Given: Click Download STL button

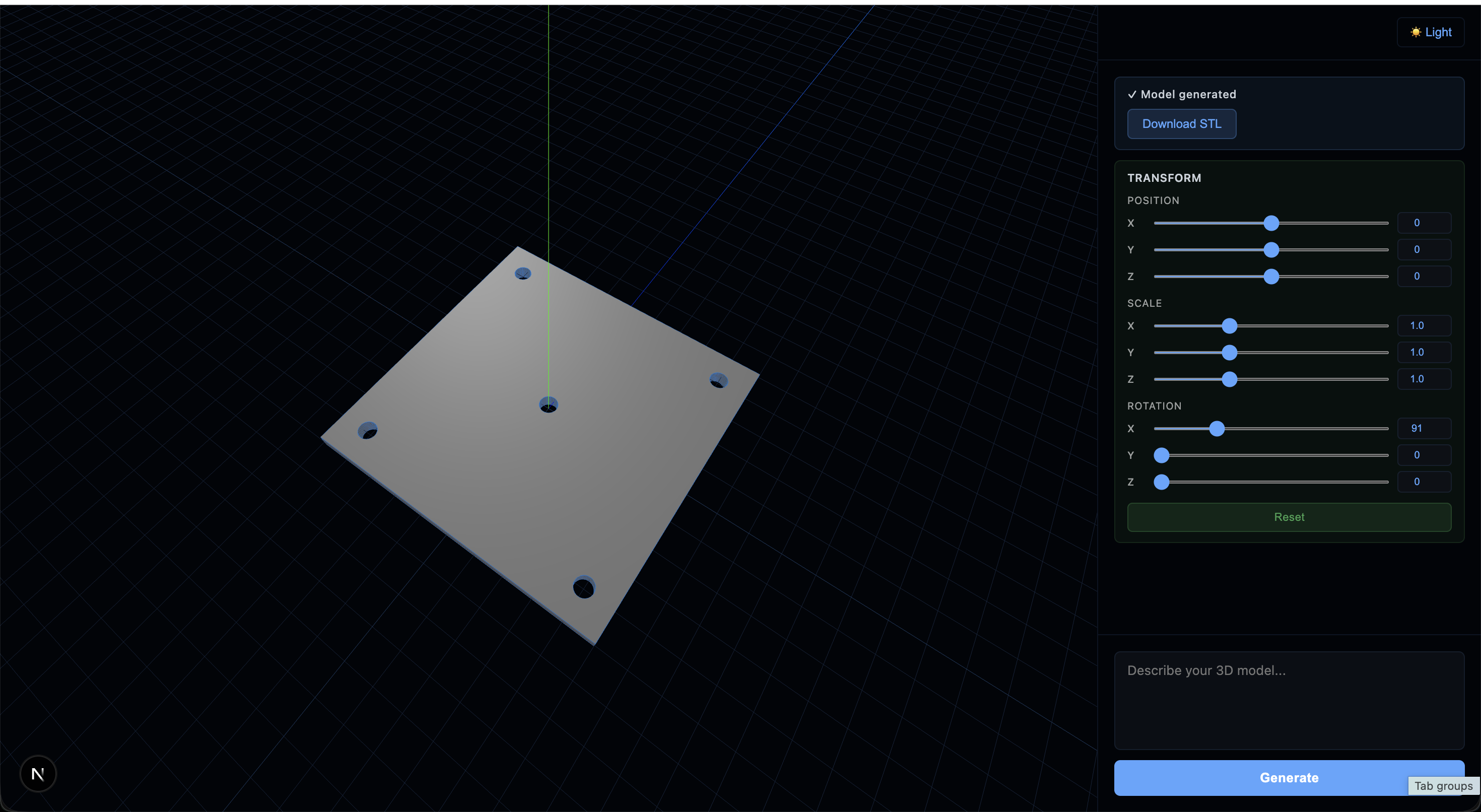Looking at the screenshot, I should [x=1181, y=123].
